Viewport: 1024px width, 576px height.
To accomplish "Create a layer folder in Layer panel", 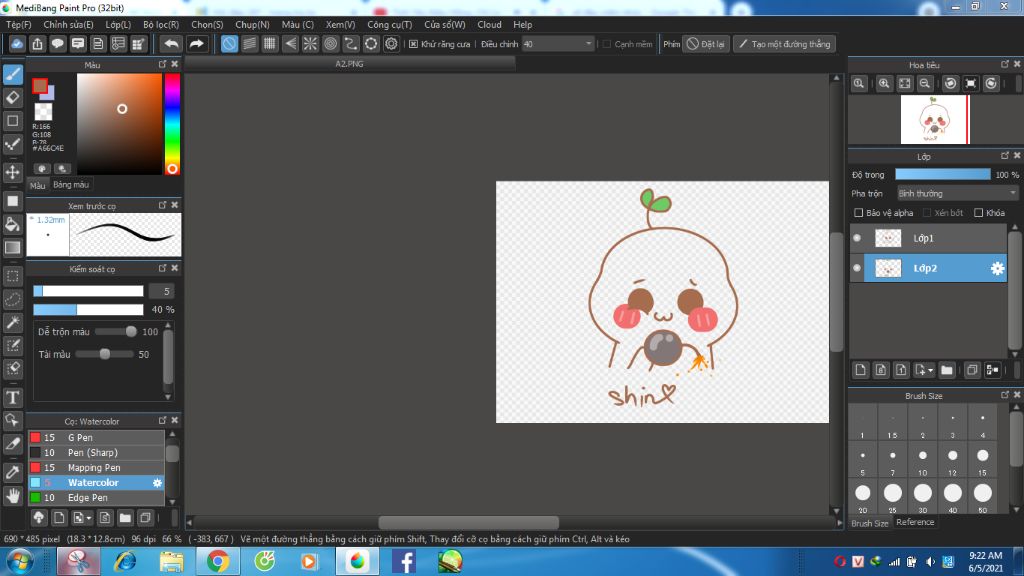I will coord(947,370).
